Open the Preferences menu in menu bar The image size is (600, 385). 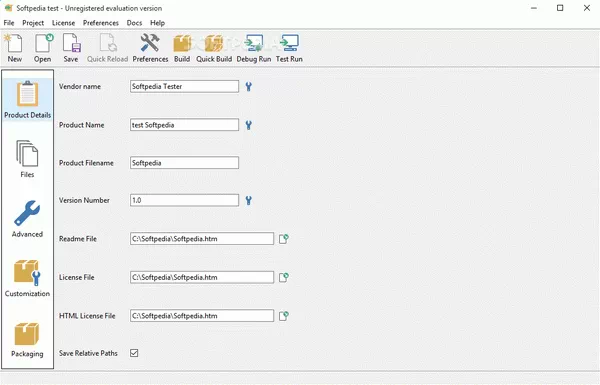click(x=101, y=23)
